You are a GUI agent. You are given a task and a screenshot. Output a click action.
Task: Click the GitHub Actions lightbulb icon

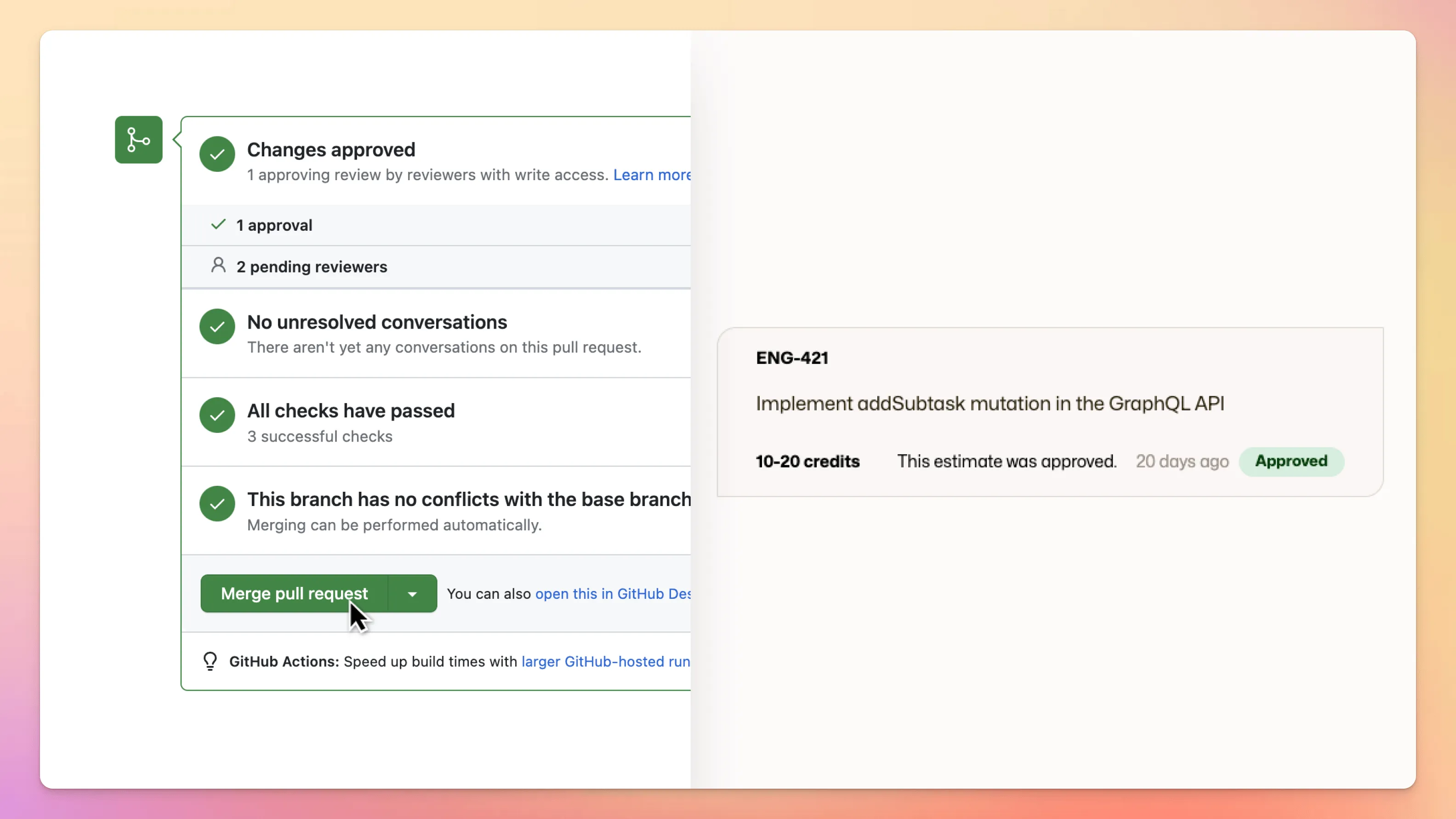pyautogui.click(x=210, y=661)
